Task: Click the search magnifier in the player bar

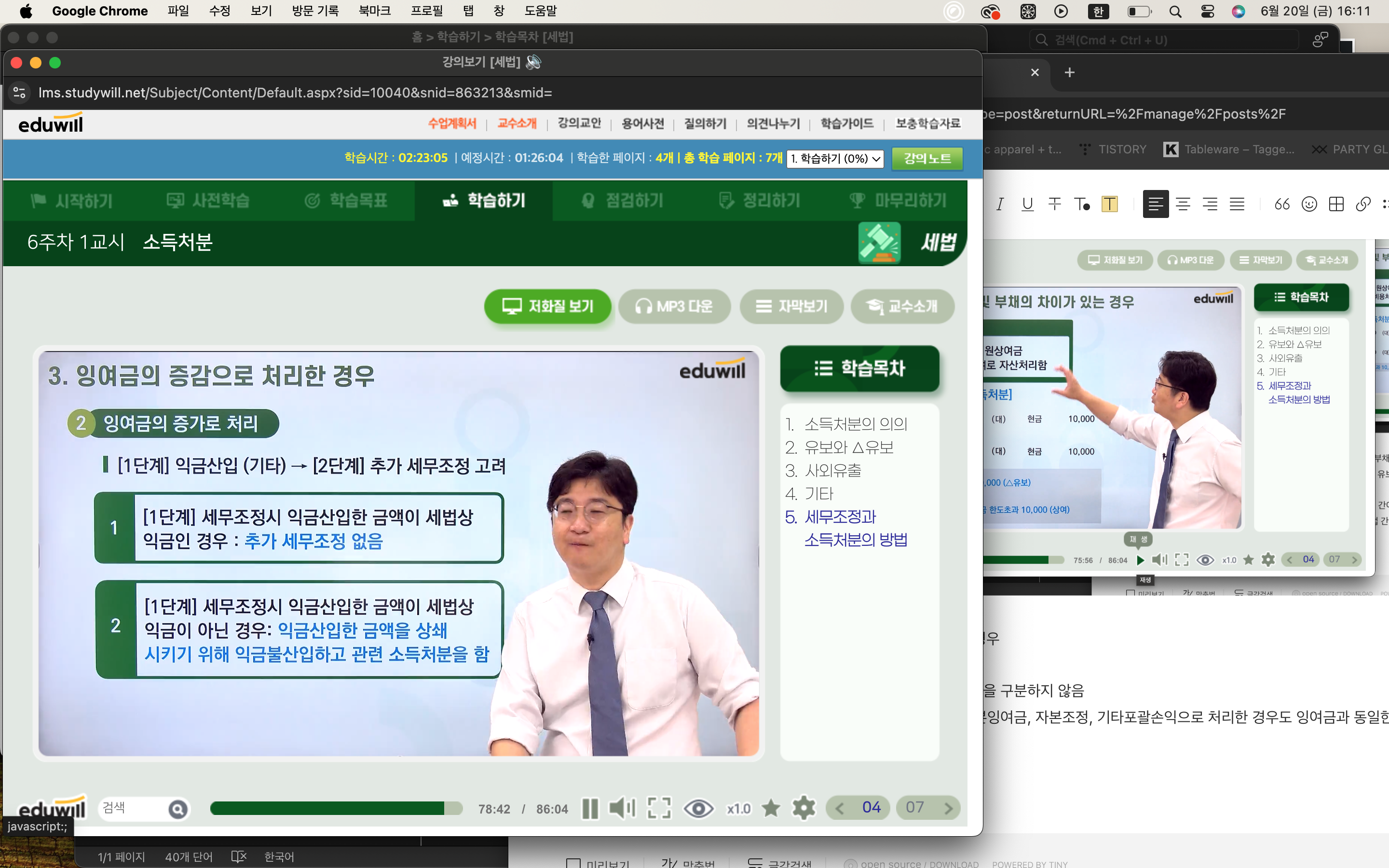Action: coord(178,809)
